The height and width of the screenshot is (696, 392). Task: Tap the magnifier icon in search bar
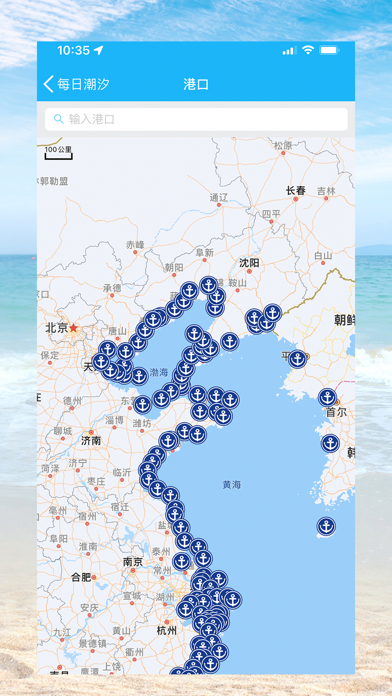coord(59,119)
